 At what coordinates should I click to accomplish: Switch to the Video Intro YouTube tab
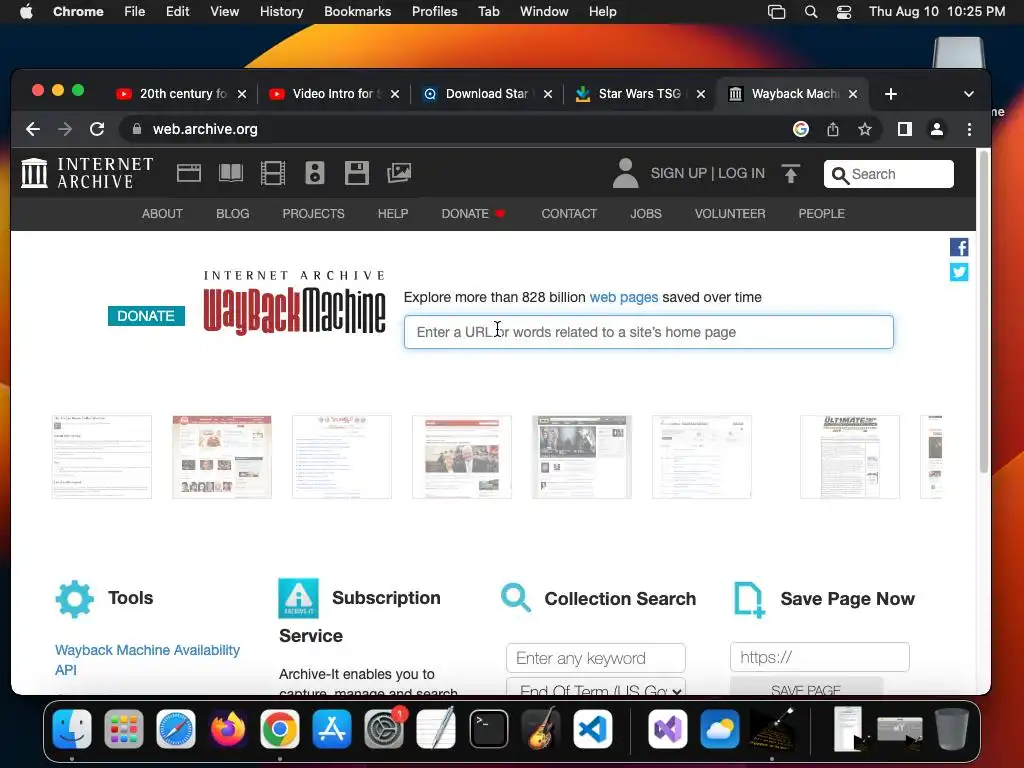point(333,94)
